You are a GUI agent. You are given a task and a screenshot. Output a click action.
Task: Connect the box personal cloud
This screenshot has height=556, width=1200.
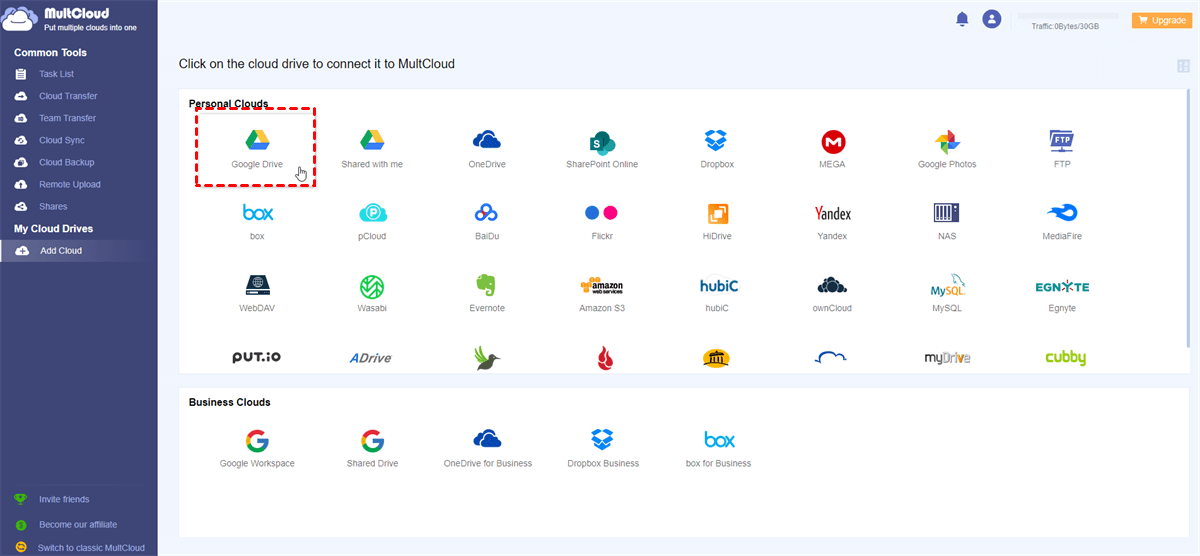[x=257, y=221]
